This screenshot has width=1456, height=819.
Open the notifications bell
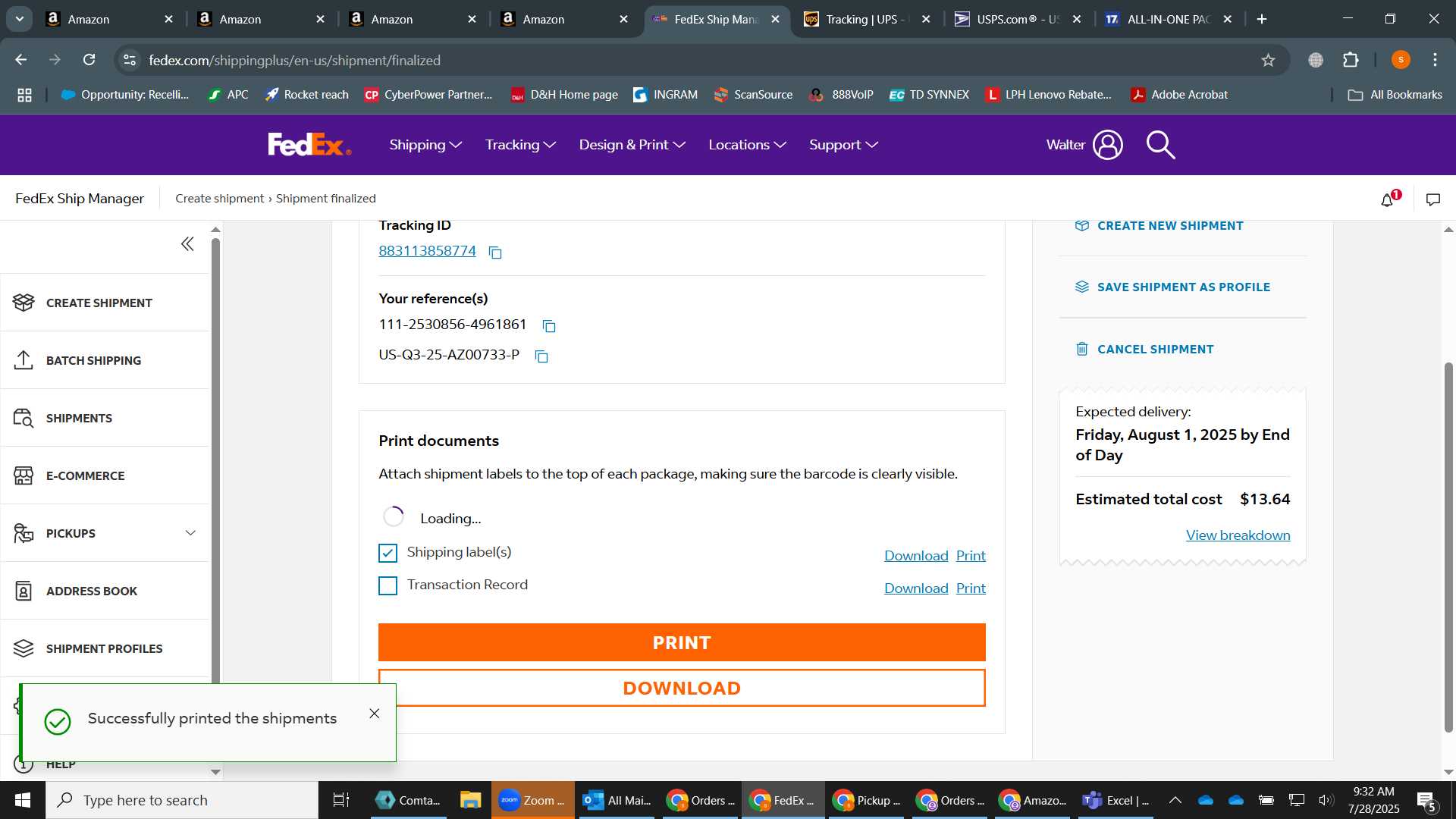[1388, 199]
